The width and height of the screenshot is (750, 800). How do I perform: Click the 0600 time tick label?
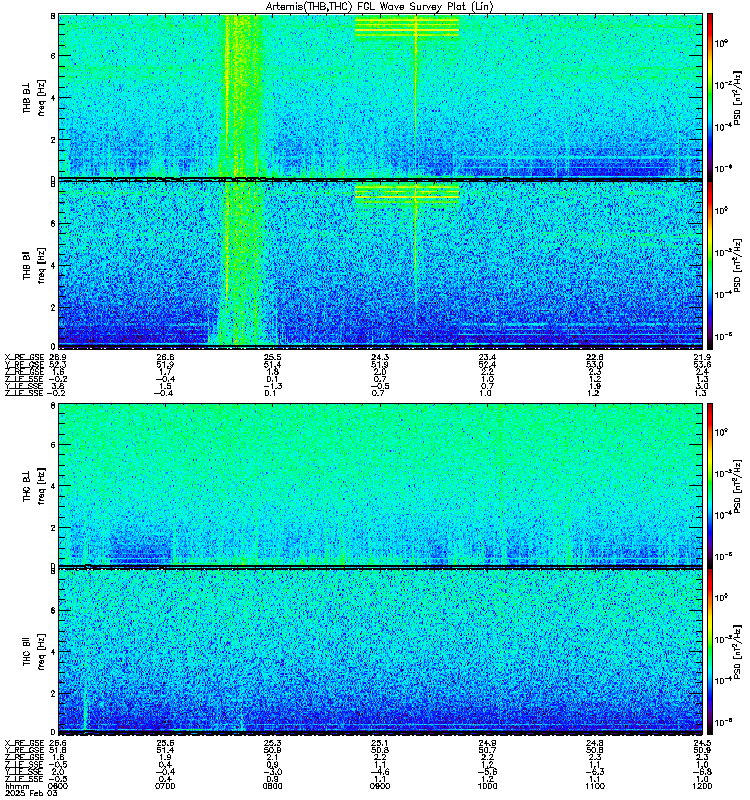[x=57, y=786]
